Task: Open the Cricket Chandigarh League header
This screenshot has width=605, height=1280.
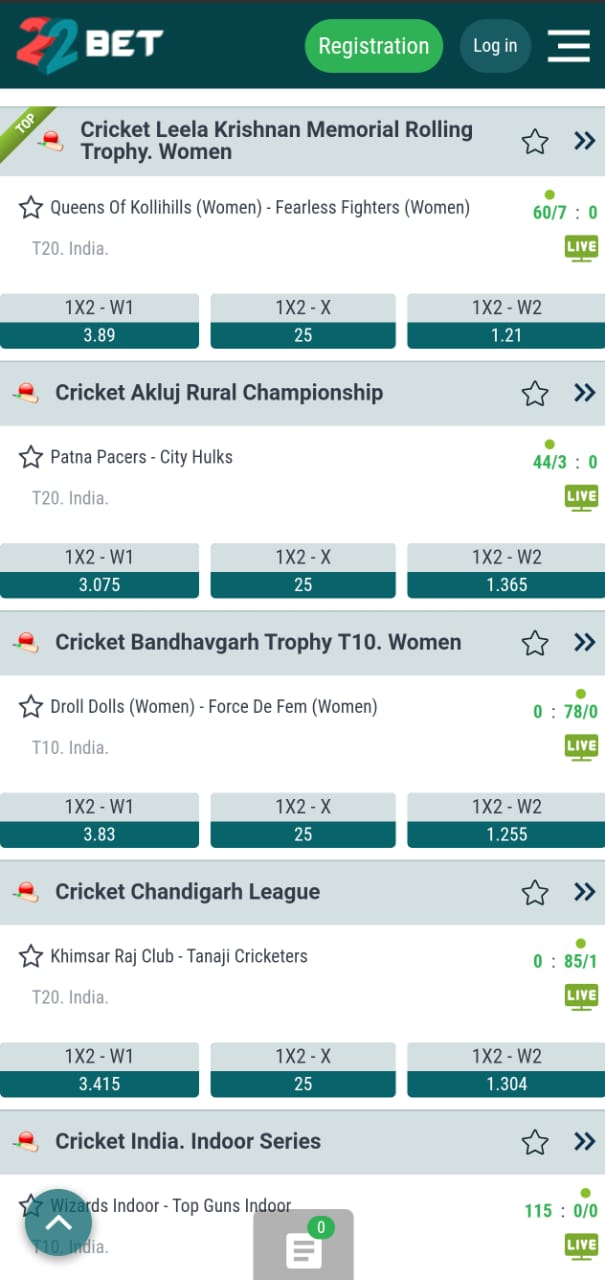Action: pos(188,892)
